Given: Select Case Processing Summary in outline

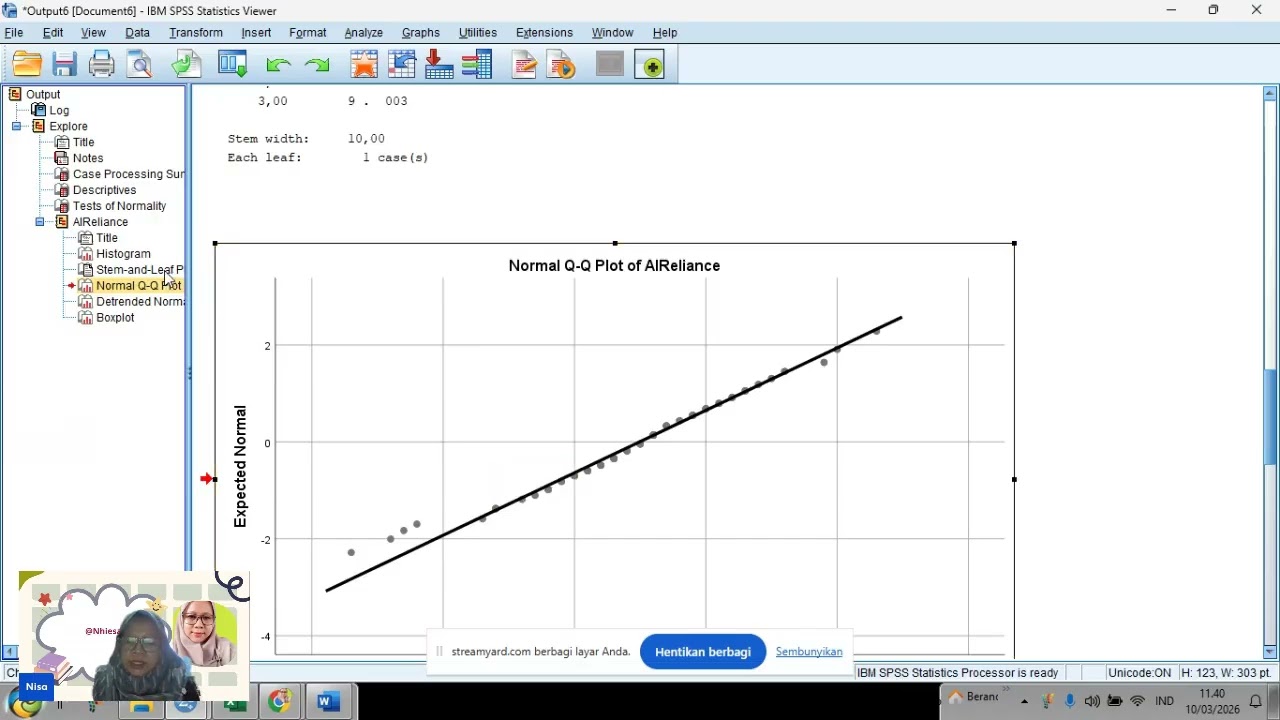Looking at the screenshot, I should pyautogui.click(x=128, y=174).
